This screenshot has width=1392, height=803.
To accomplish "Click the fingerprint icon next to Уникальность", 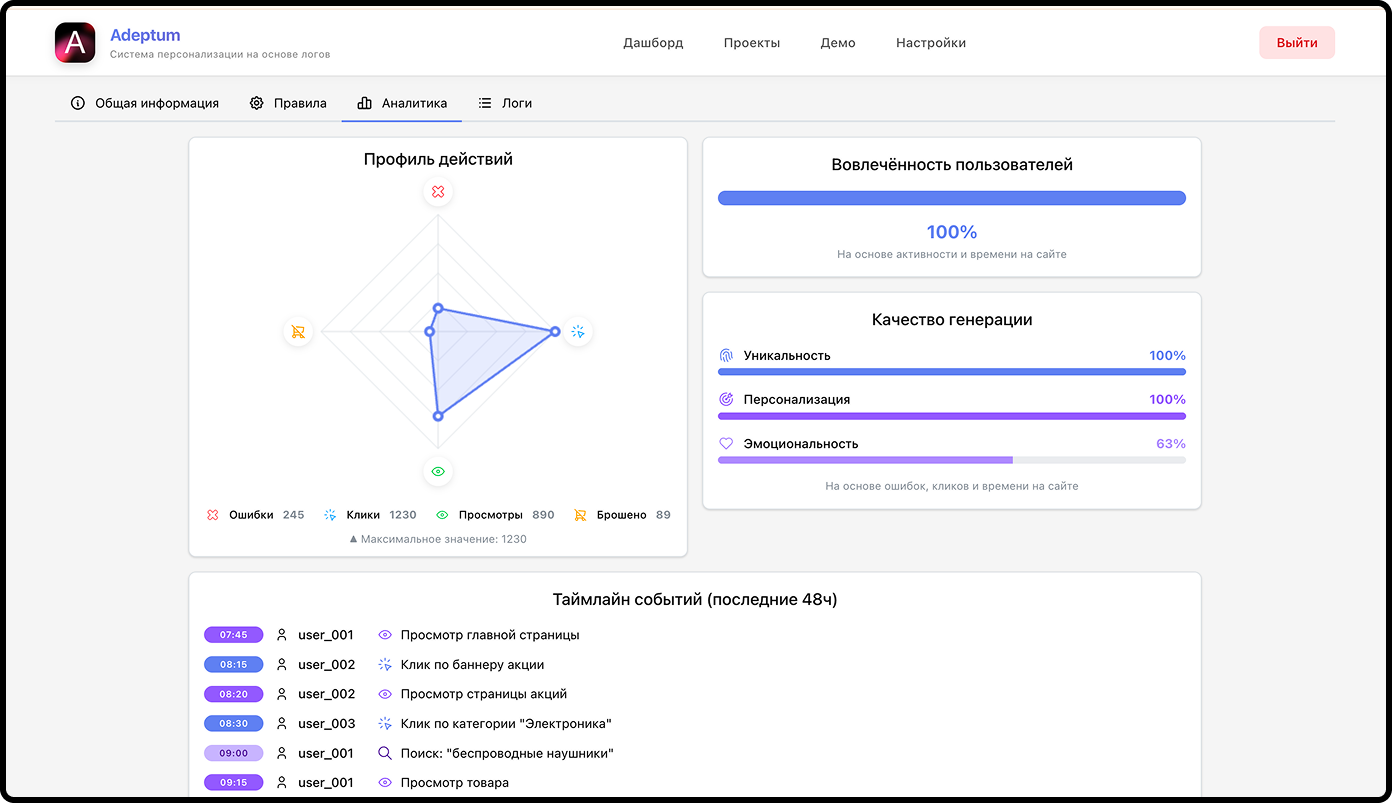I will (726, 356).
